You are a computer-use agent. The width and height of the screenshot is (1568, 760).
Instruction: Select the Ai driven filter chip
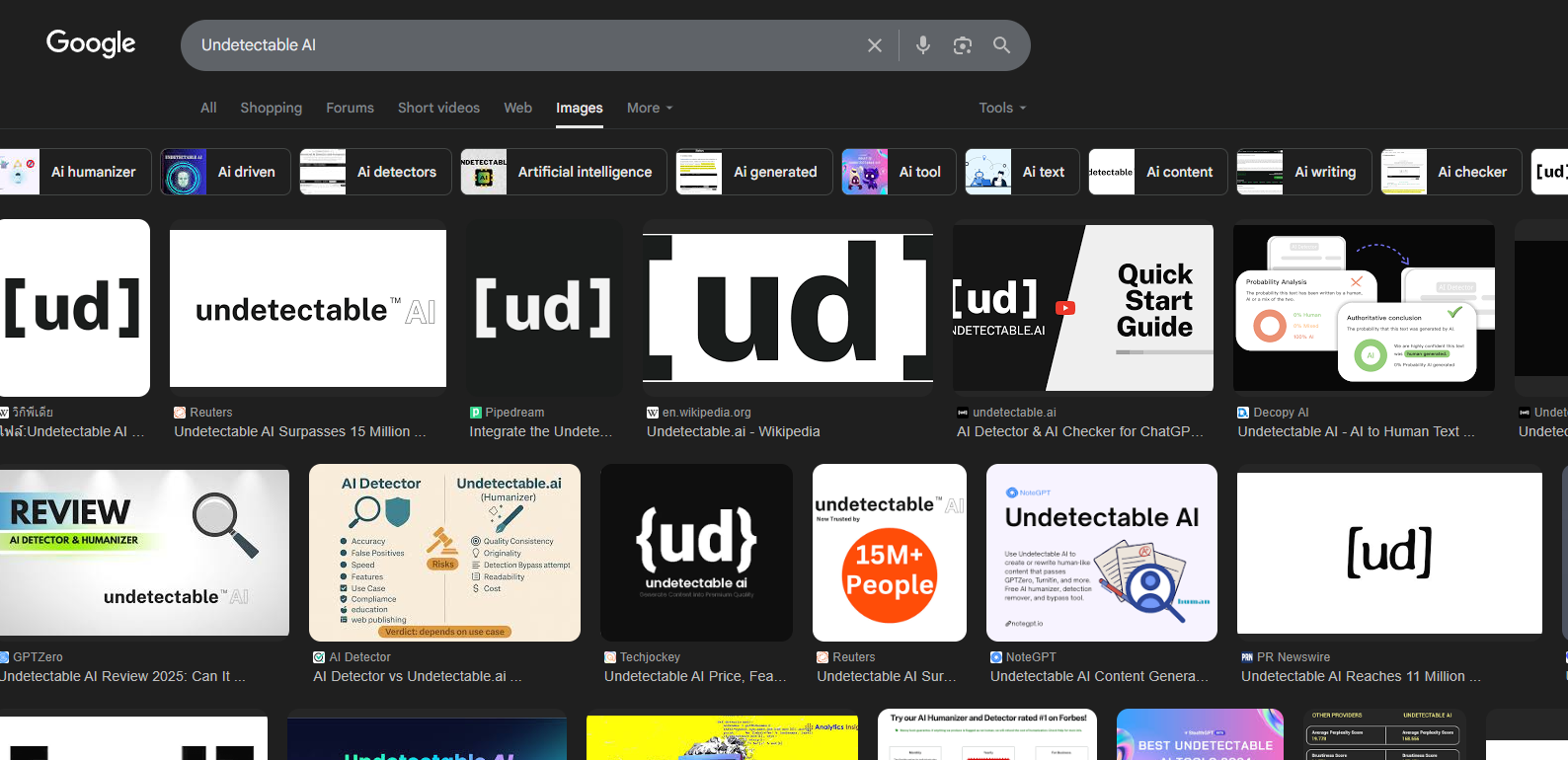[225, 172]
